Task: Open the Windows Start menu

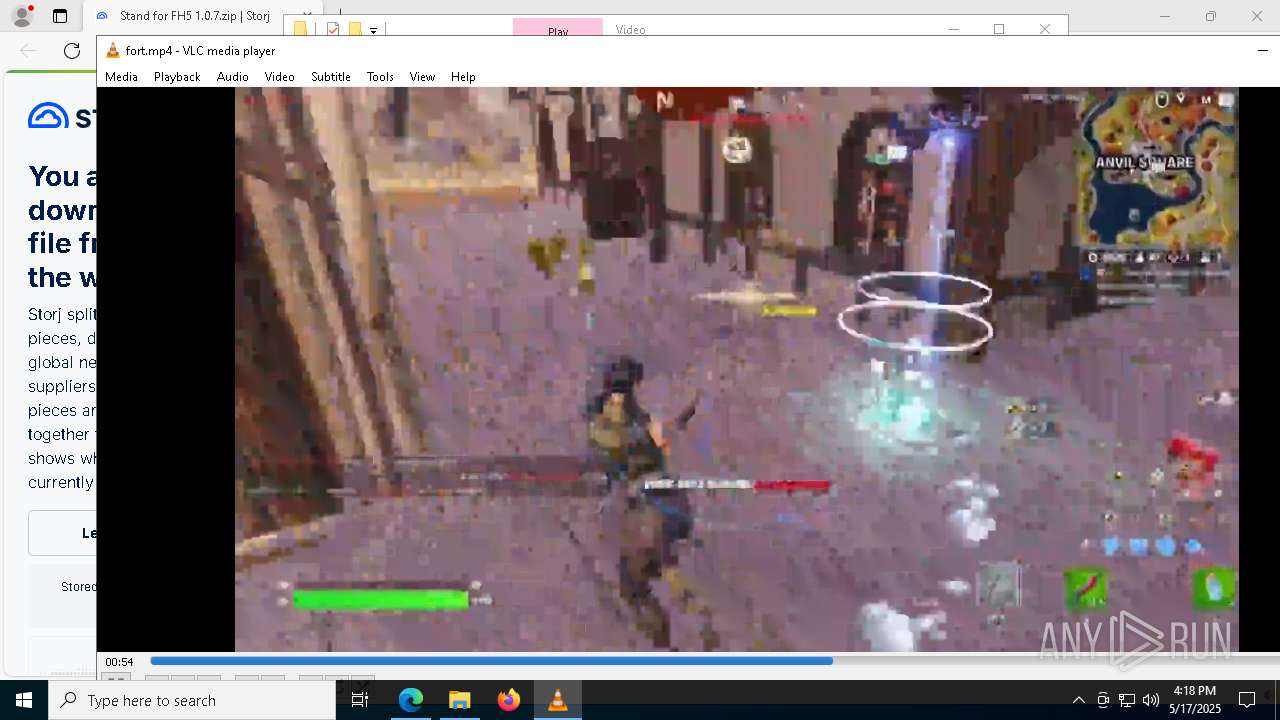Action: pyautogui.click(x=24, y=700)
